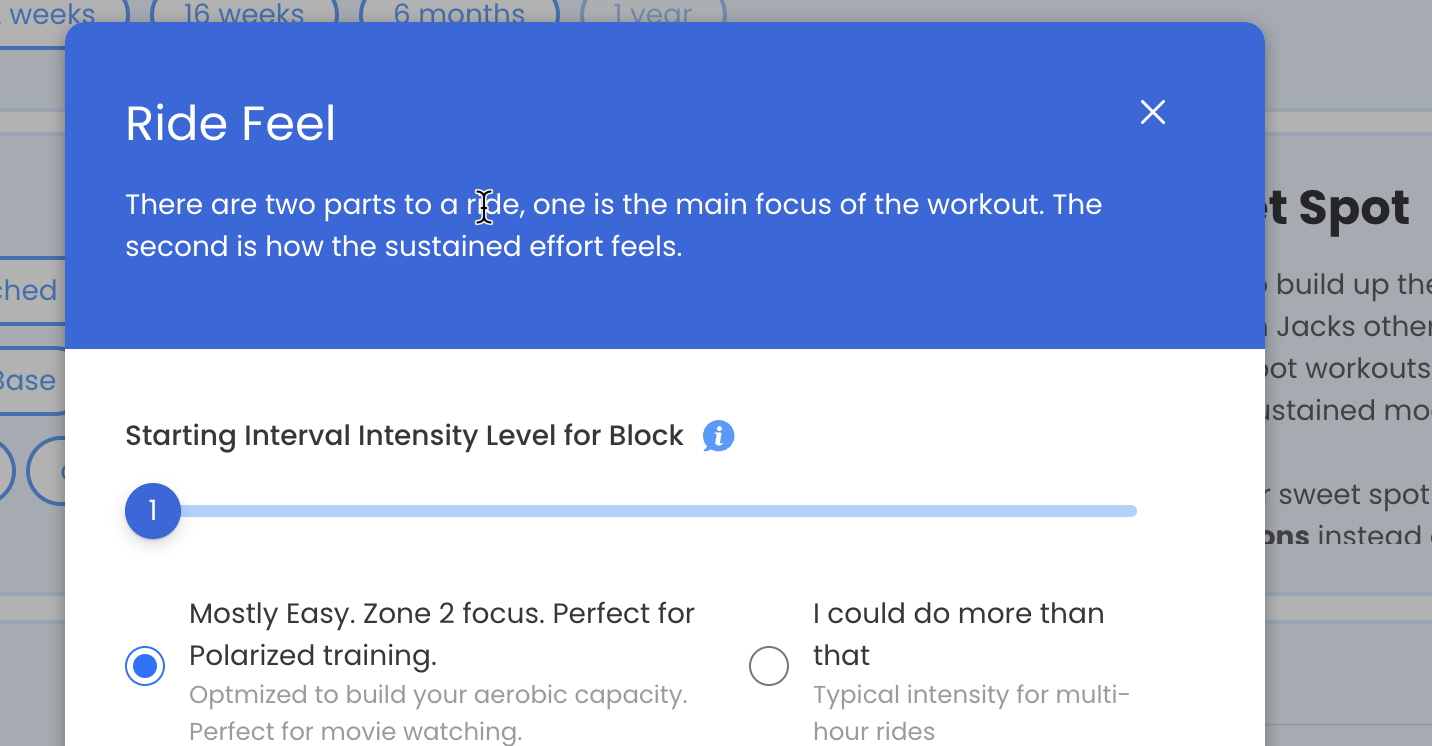Select the "I could do more than that" radio
Screen dimensions: 1432x746
(x=769, y=666)
